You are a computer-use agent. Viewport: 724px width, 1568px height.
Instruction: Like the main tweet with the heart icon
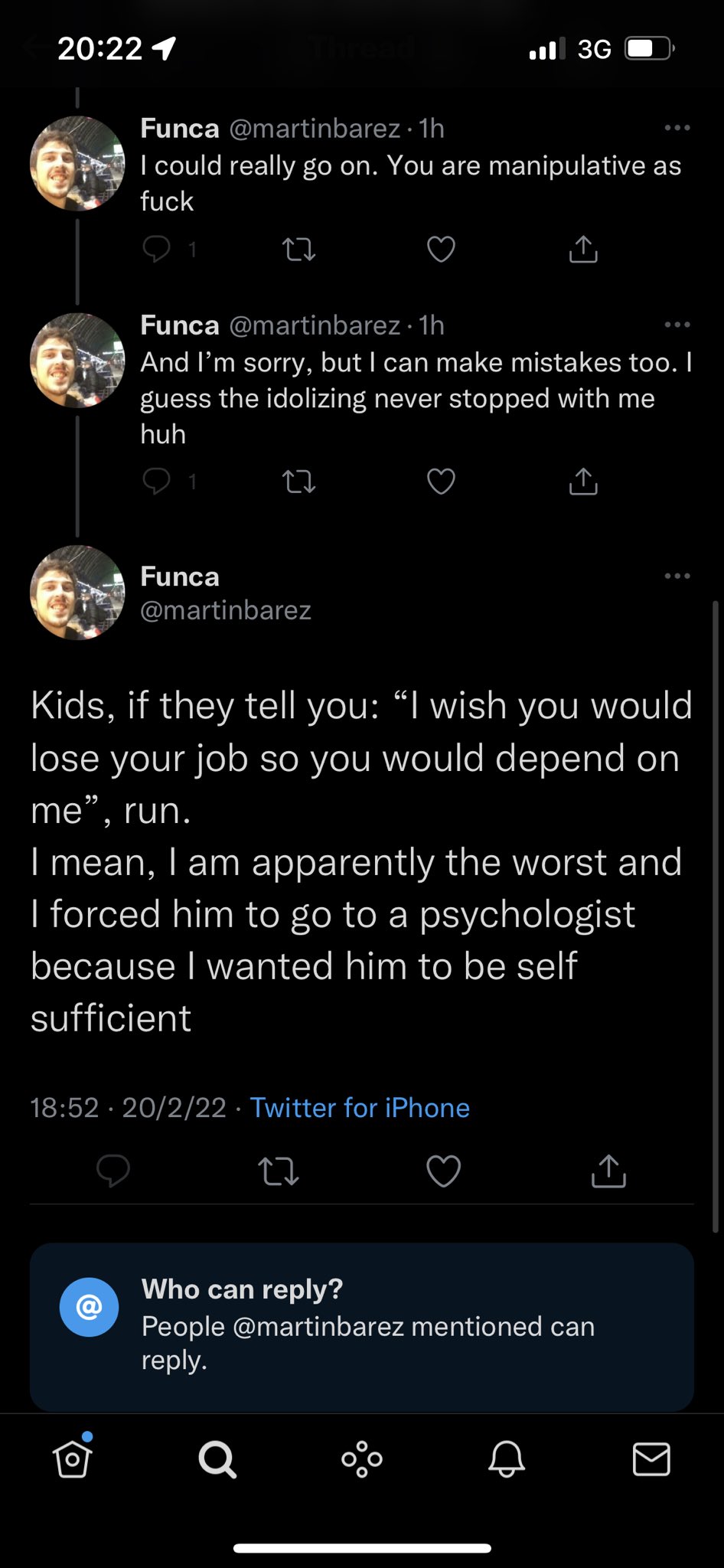tap(443, 1171)
